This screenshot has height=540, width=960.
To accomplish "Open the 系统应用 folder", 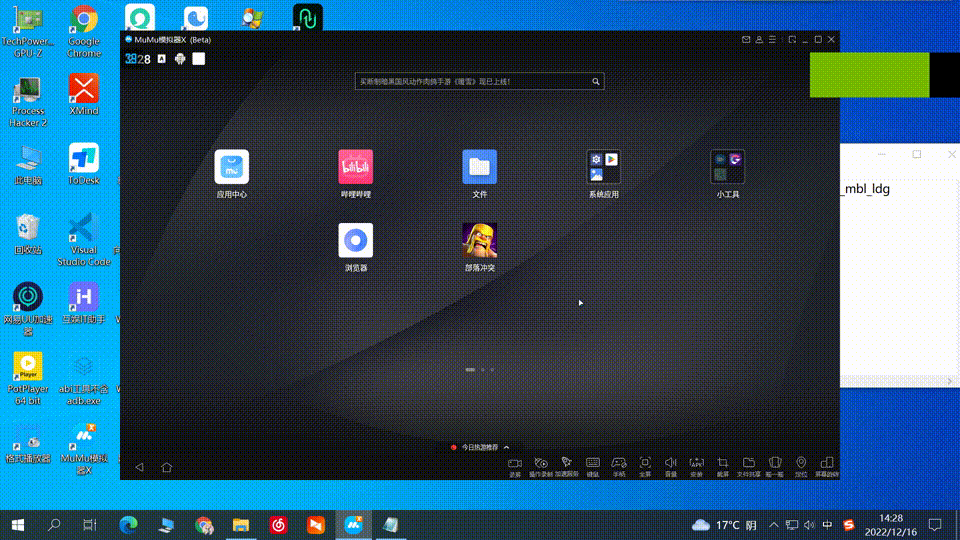I will [x=604, y=167].
